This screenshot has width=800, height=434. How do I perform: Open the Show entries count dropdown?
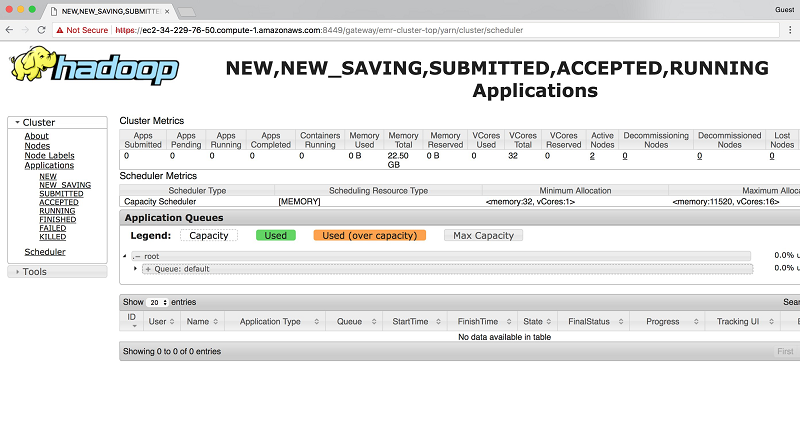157,302
